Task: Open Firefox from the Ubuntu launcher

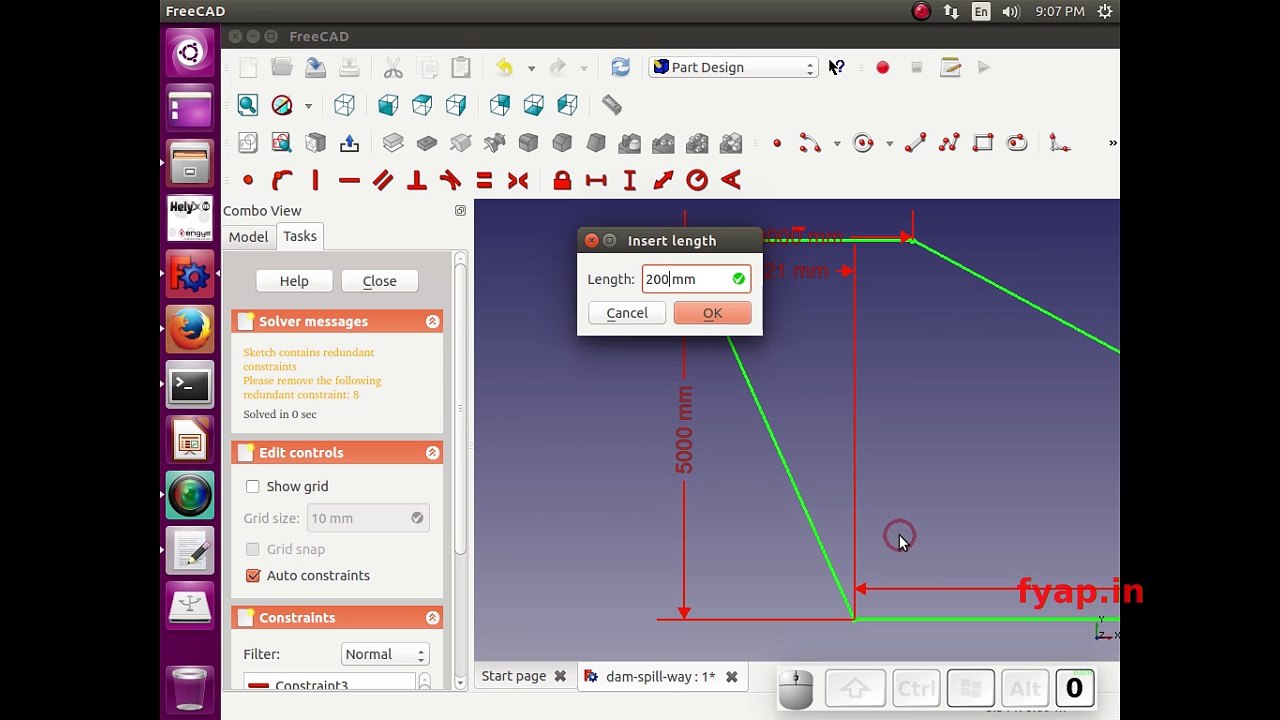Action: 190,330
